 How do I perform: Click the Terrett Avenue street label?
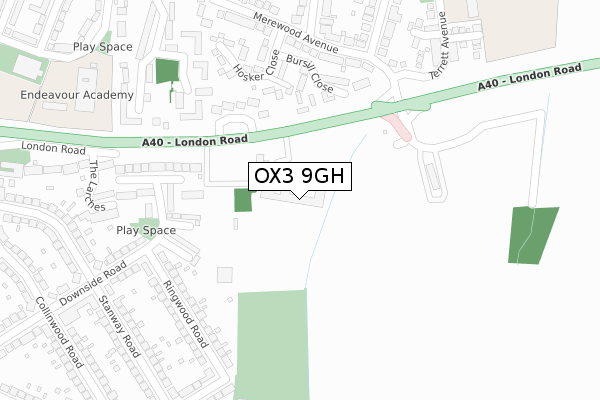(x=439, y=46)
